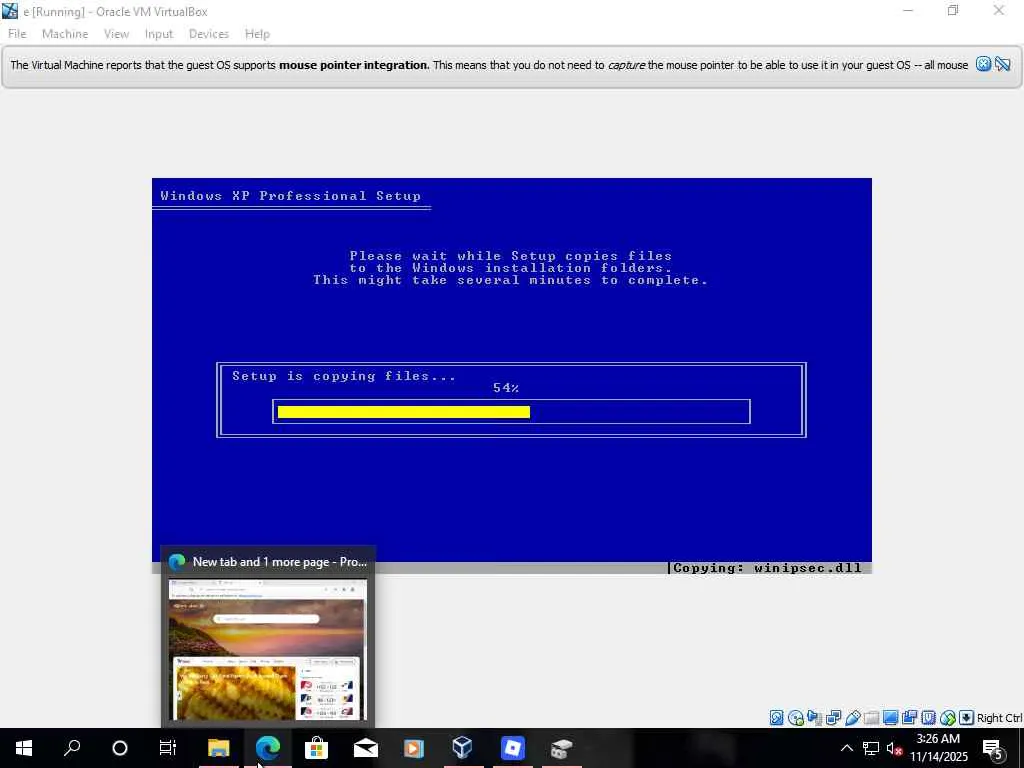Viewport: 1024px width, 768px height.
Task: Open the Roblox icon in taskbar
Action: (513, 748)
